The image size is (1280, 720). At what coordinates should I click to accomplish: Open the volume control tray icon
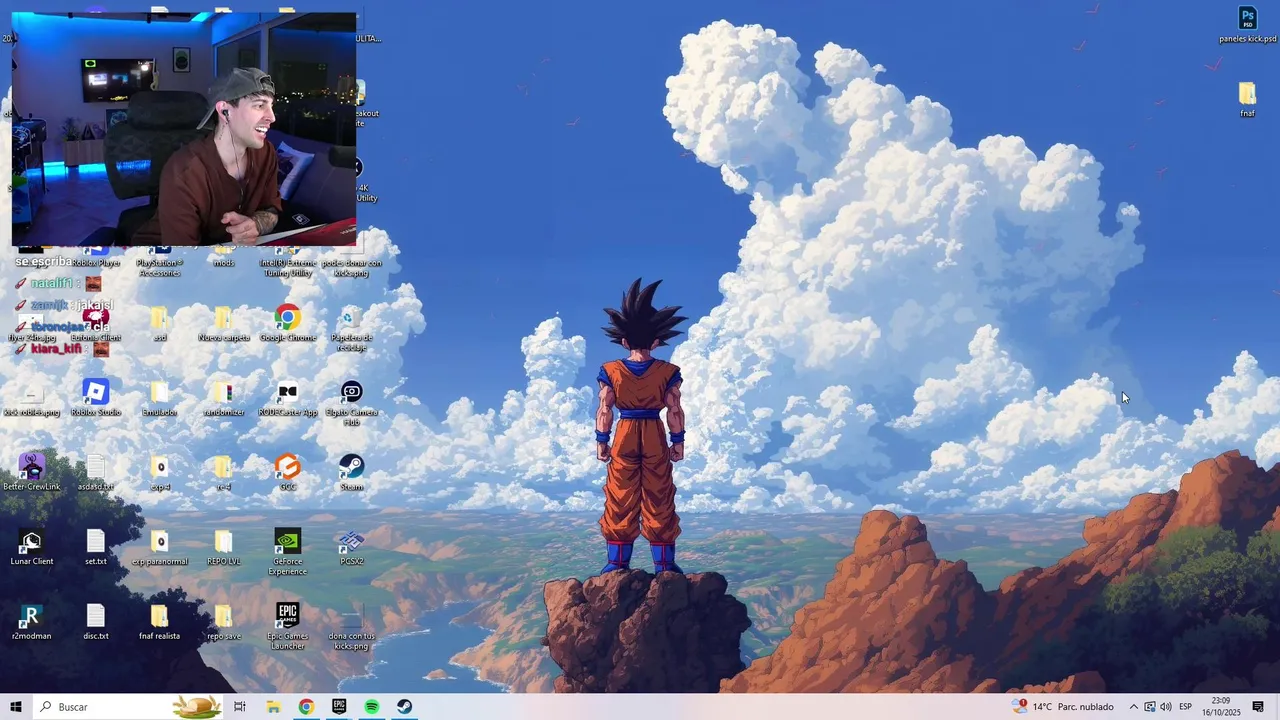(x=1166, y=707)
